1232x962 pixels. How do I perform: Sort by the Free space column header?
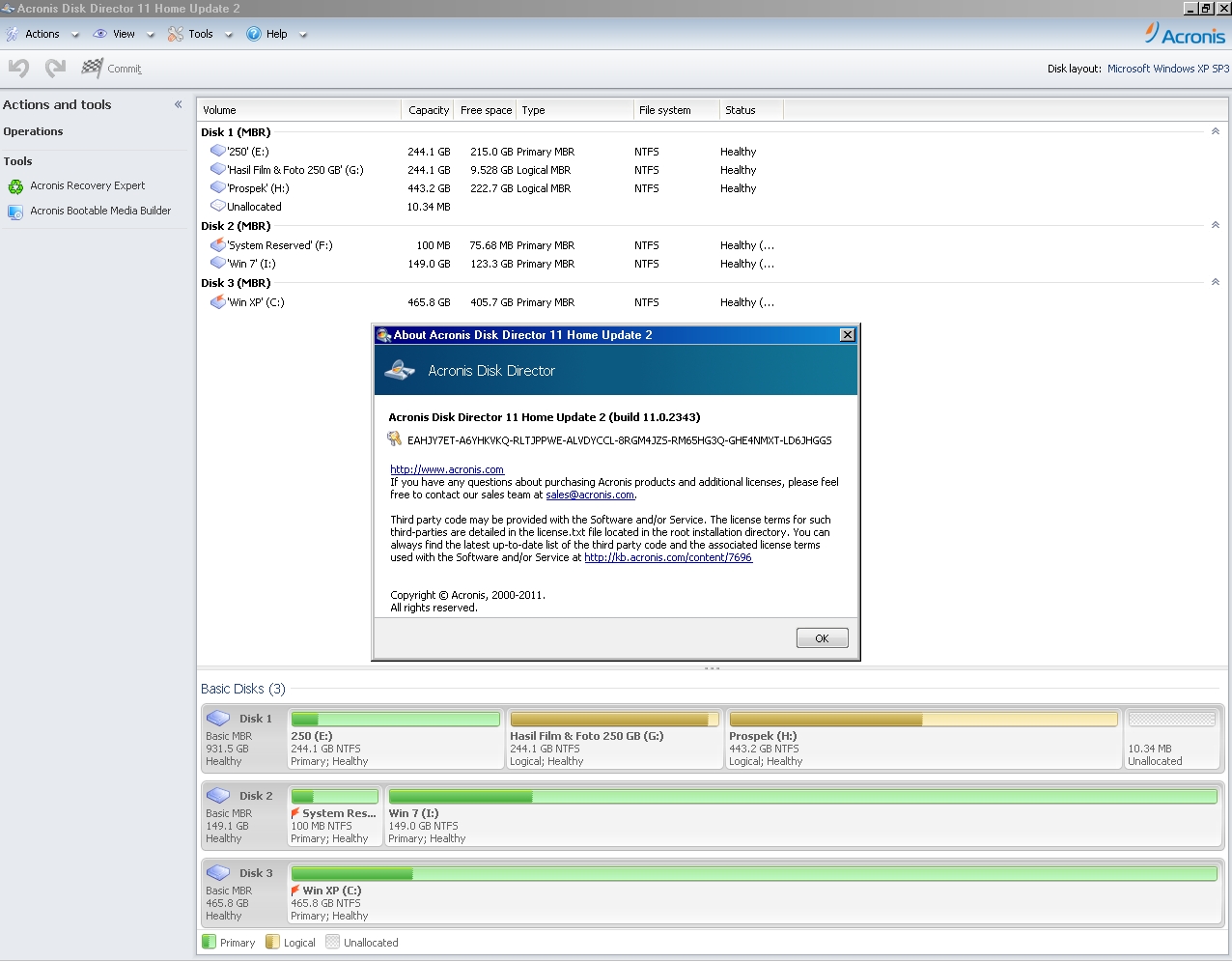[x=486, y=110]
